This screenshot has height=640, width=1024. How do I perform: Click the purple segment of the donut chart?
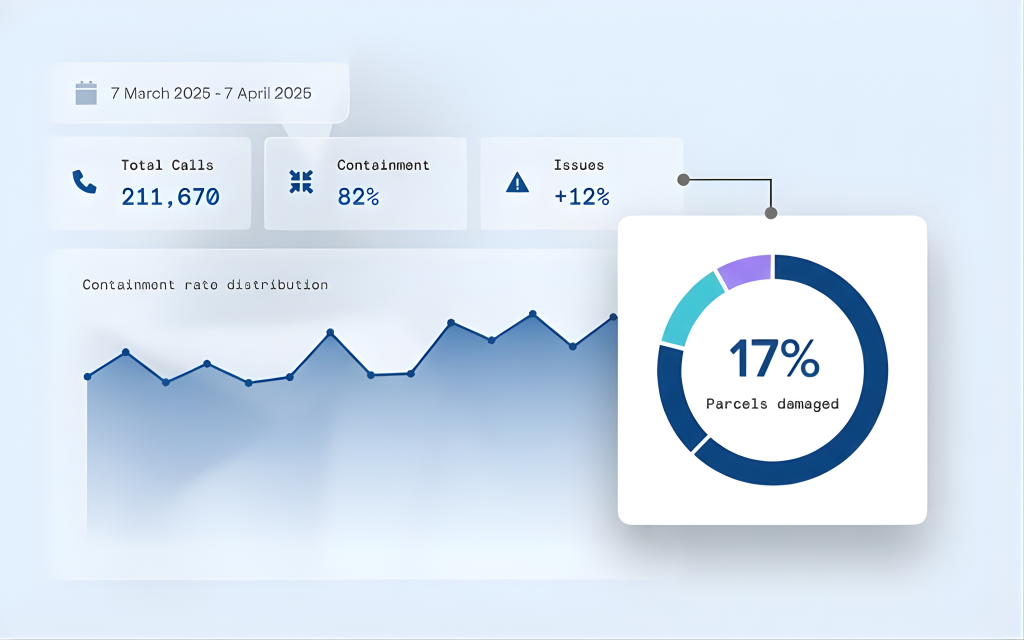pyautogui.click(x=745, y=270)
